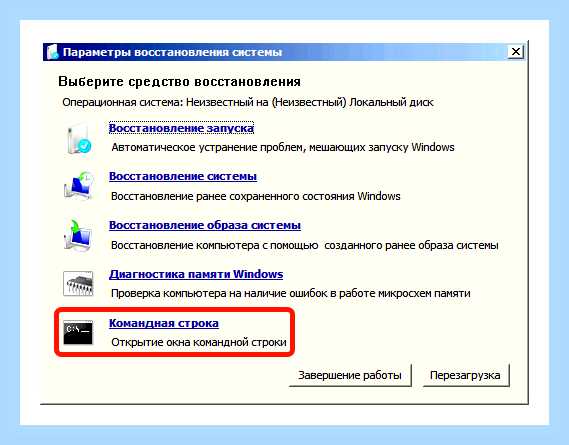This screenshot has width=569, height=445.
Task: Click the System Restore clock icon
Action: (x=79, y=186)
